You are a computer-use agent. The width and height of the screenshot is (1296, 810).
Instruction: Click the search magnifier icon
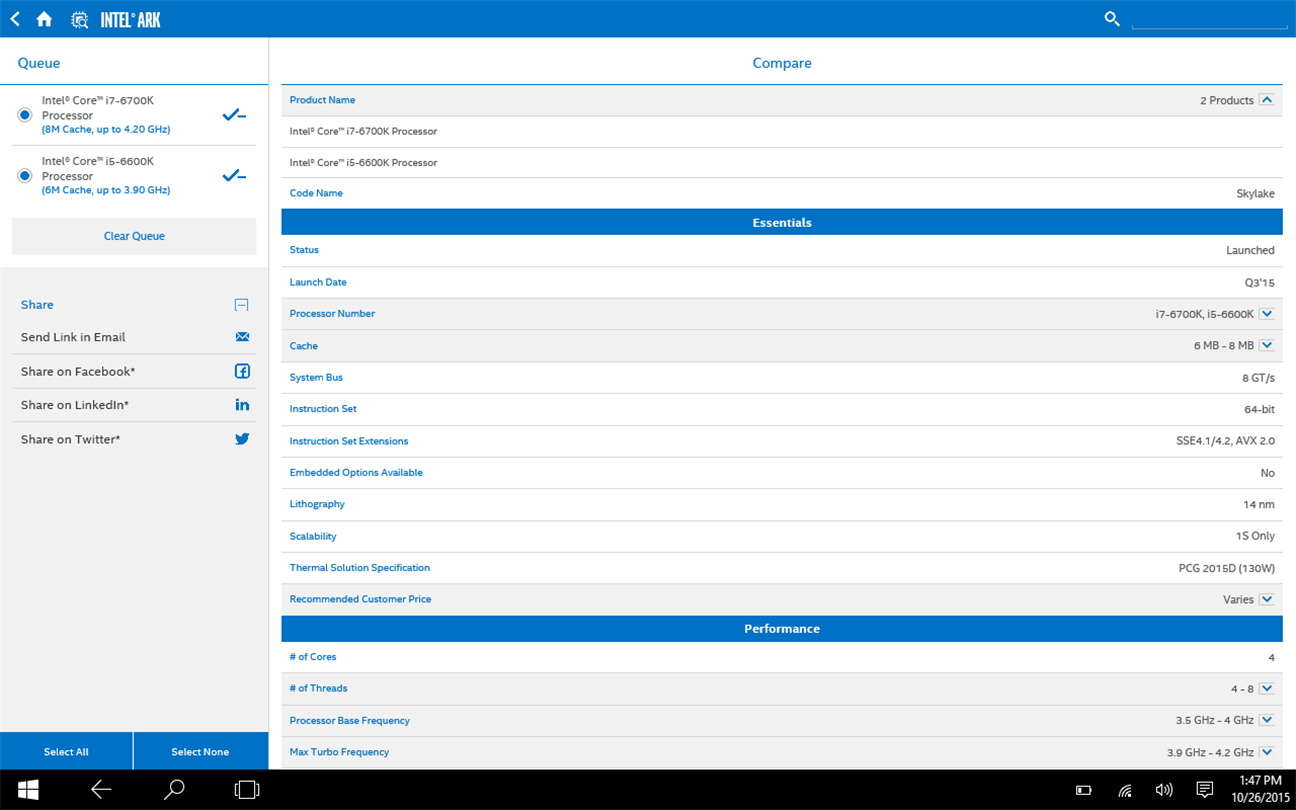click(x=1111, y=18)
